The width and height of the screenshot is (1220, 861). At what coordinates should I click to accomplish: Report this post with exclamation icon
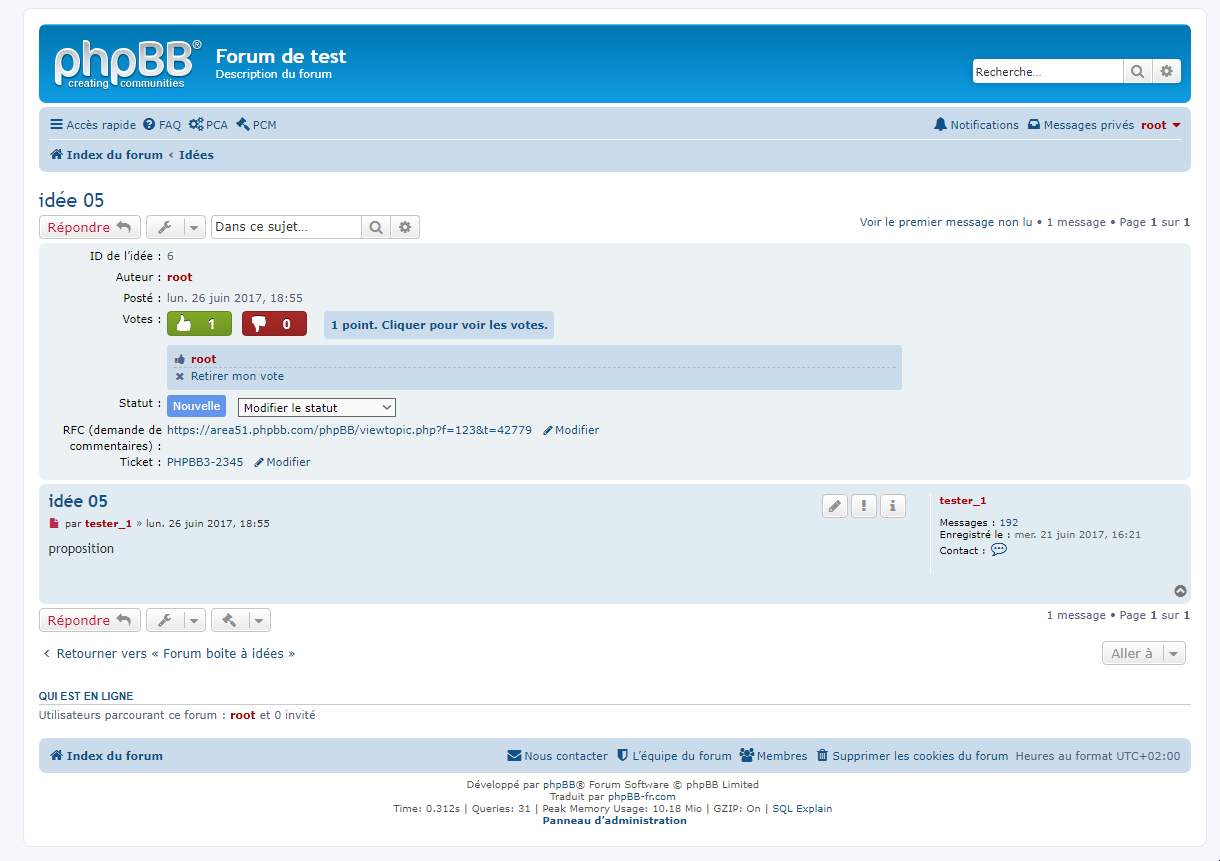coord(864,506)
